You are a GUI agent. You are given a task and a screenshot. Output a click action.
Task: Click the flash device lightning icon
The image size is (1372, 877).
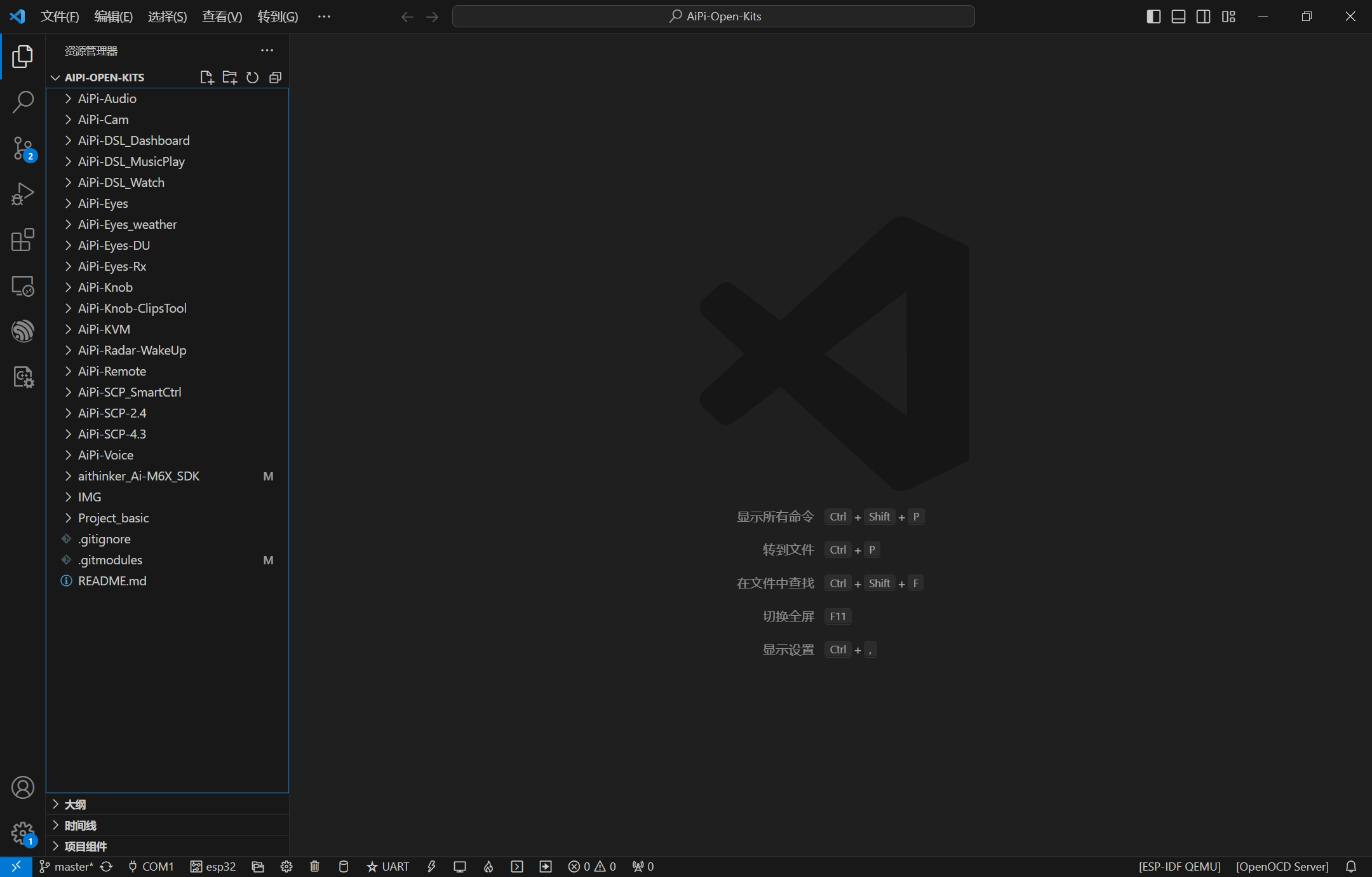[x=431, y=867]
